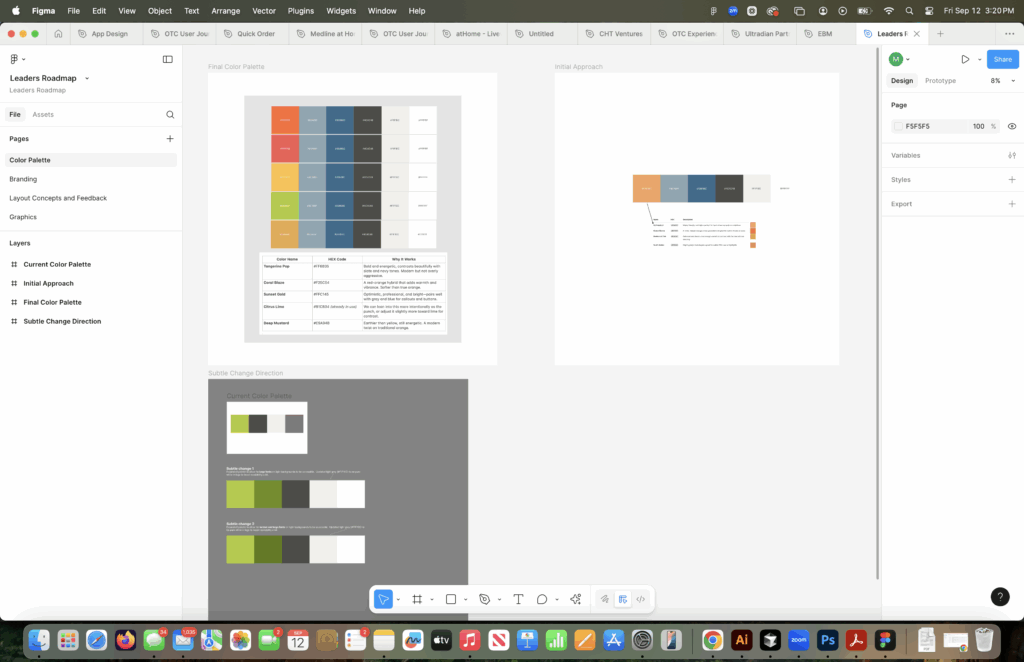The width and height of the screenshot is (1024, 662).
Task: Select the Final Color Palette layer
Action: [x=52, y=302]
